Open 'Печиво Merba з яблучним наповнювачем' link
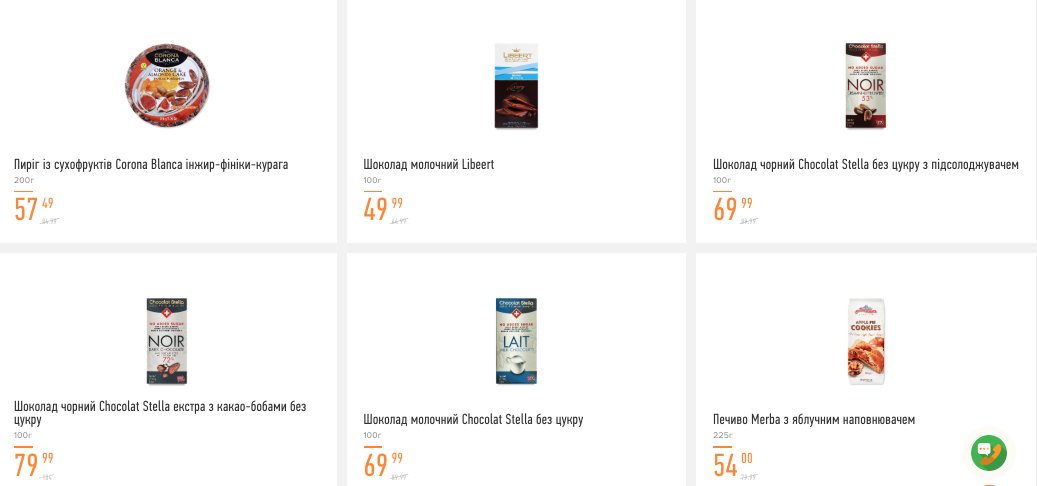This screenshot has height=486, width=1037. (x=813, y=419)
